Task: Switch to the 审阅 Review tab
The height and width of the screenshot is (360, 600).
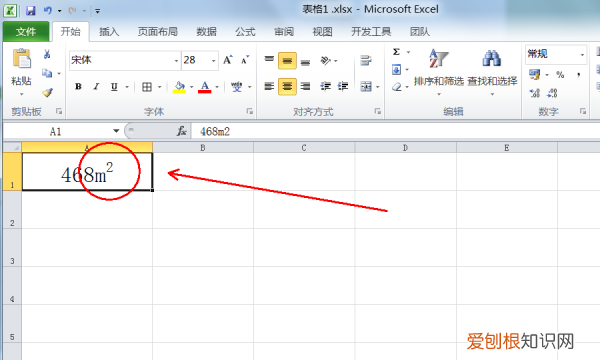Action: coord(284,32)
